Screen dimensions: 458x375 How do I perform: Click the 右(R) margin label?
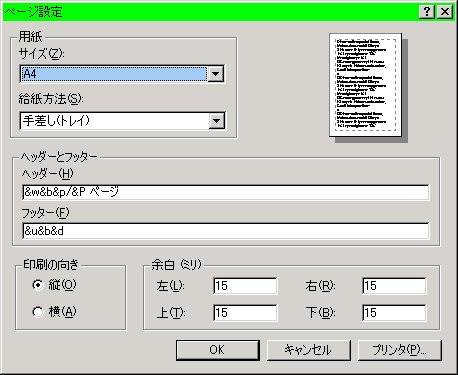pos(320,286)
